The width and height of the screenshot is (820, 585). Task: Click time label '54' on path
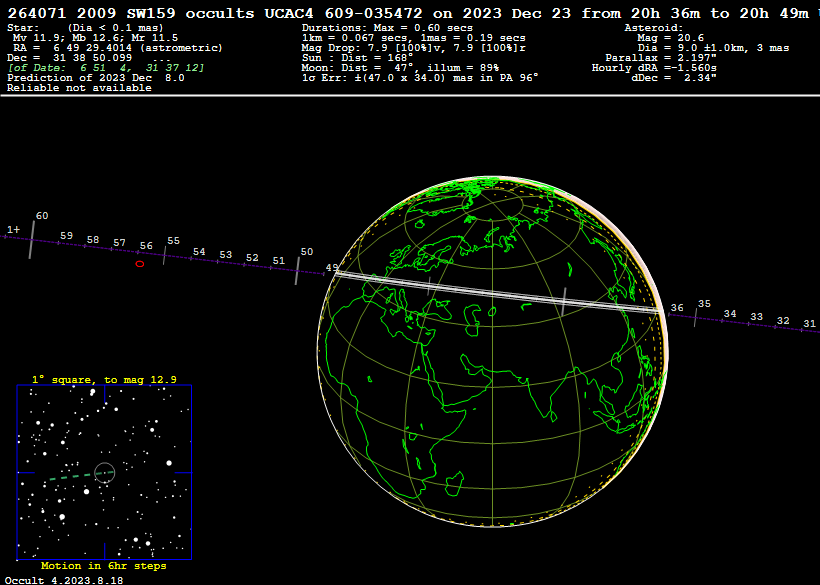click(x=199, y=251)
